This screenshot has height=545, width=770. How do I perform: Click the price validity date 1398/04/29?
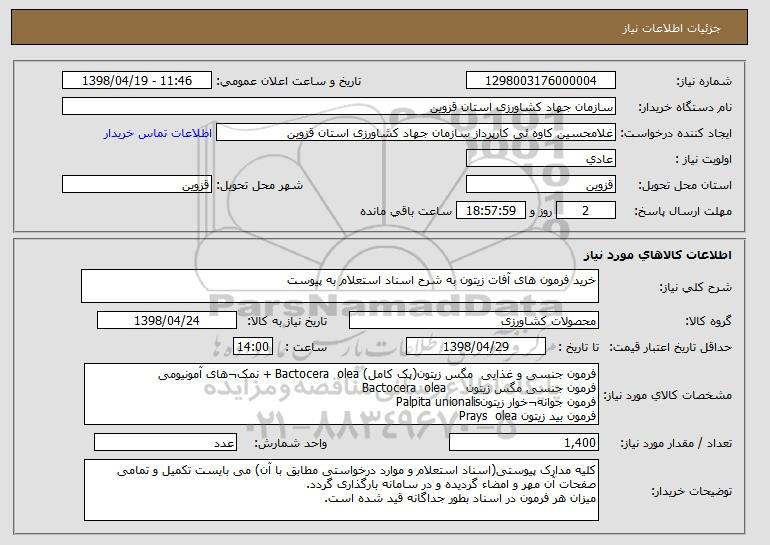pos(476,347)
